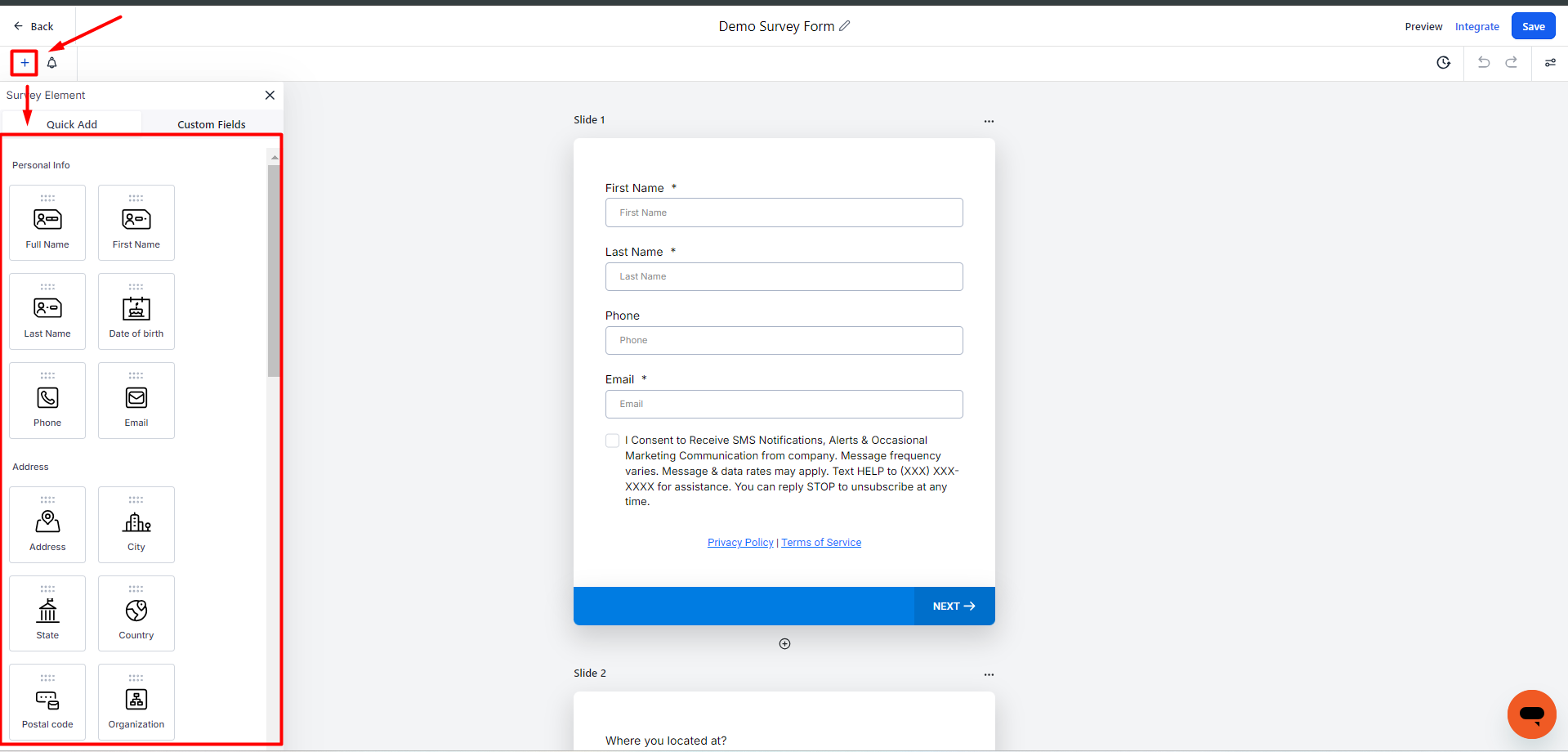
Task: Select the Quick Add tab
Action: tap(72, 124)
